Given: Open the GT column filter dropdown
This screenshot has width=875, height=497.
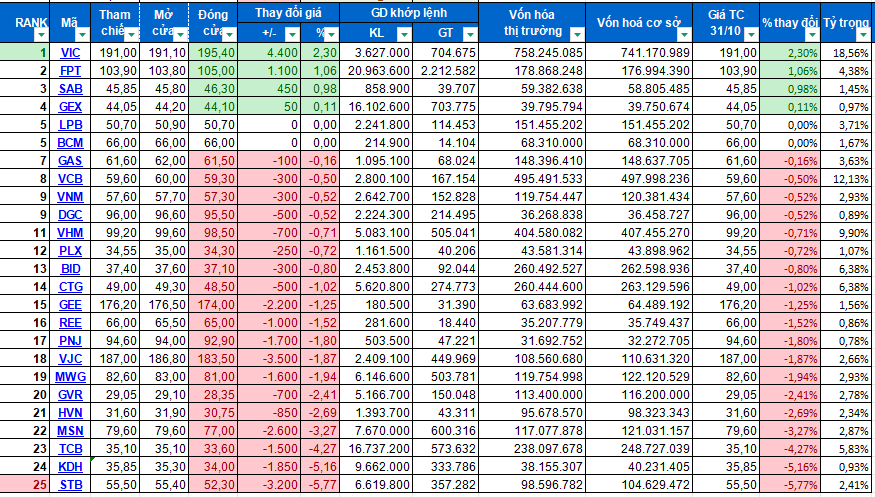Looking at the screenshot, I should click(470, 35).
